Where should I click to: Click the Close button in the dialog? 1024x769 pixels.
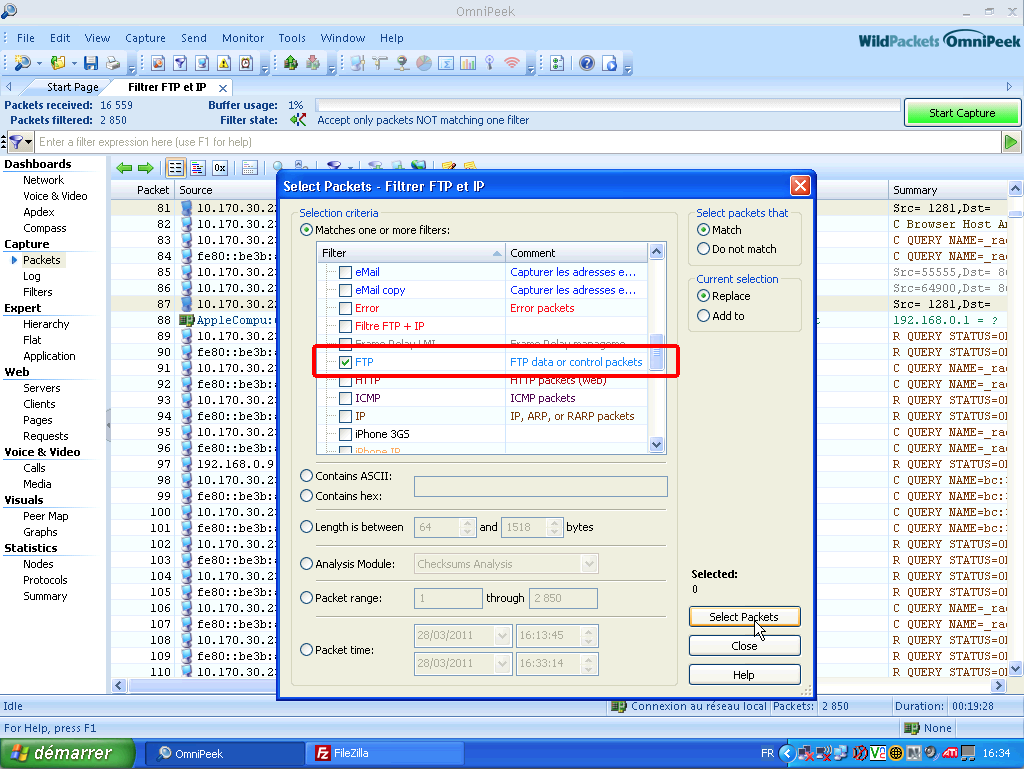744,646
